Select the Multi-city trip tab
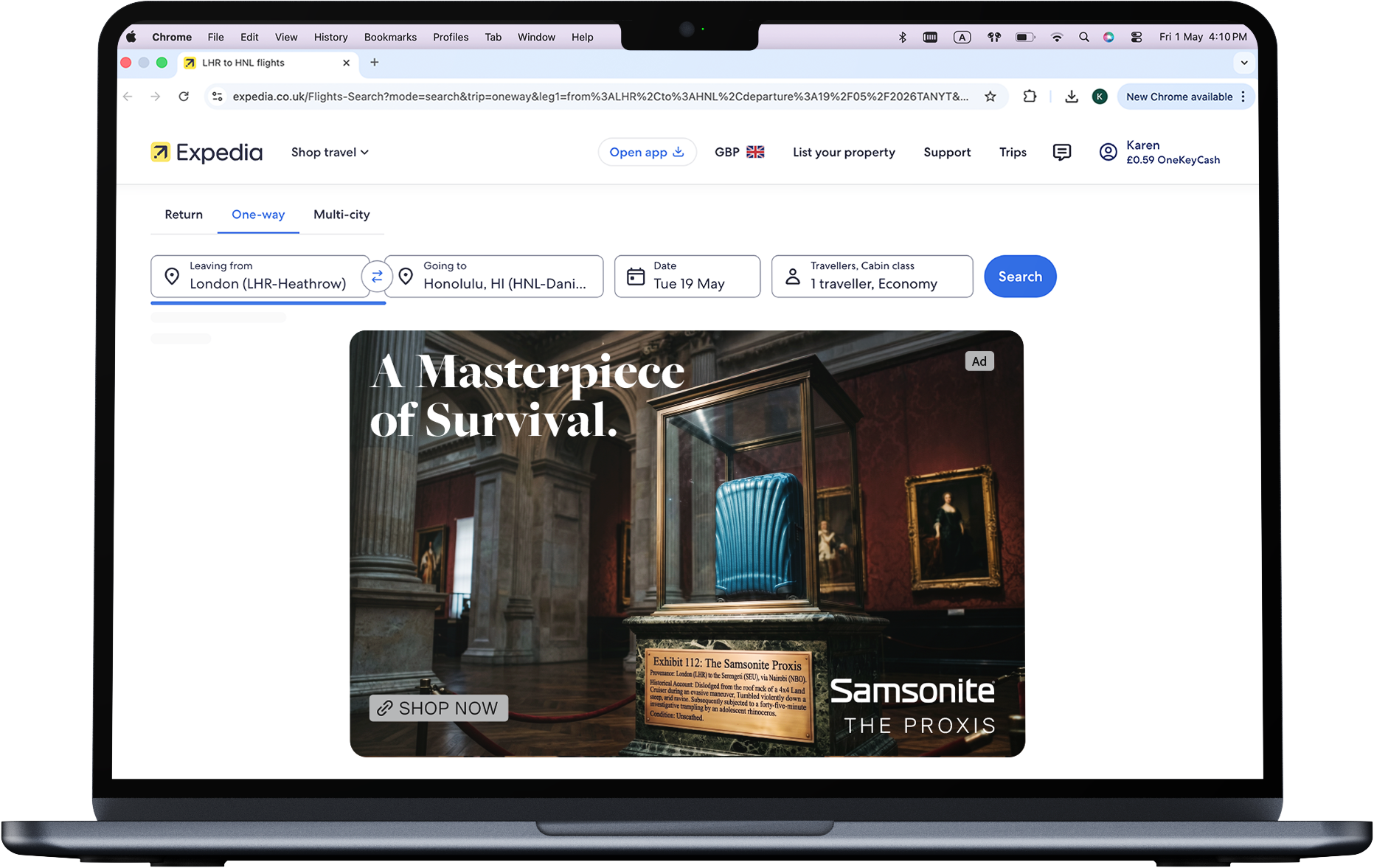Viewport: 1374px width, 868px height. coord(341,215)
